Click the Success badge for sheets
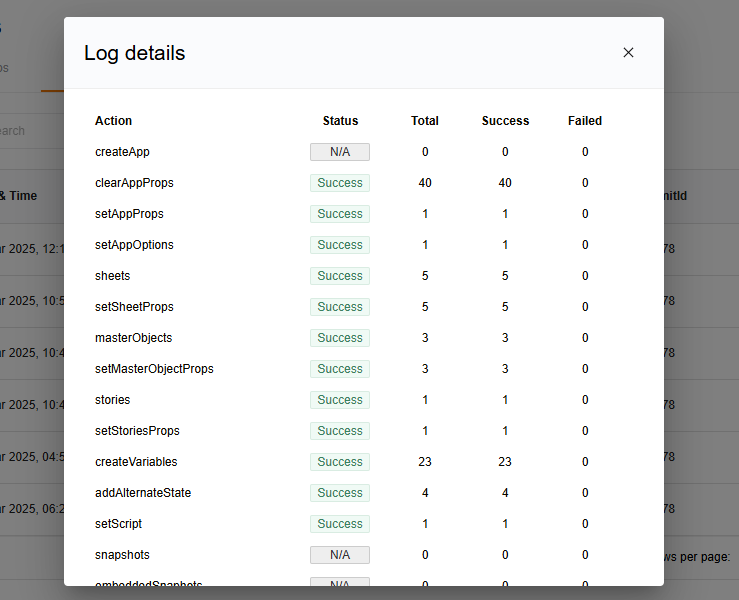The image size is (739, 600). tap(340, 276)
